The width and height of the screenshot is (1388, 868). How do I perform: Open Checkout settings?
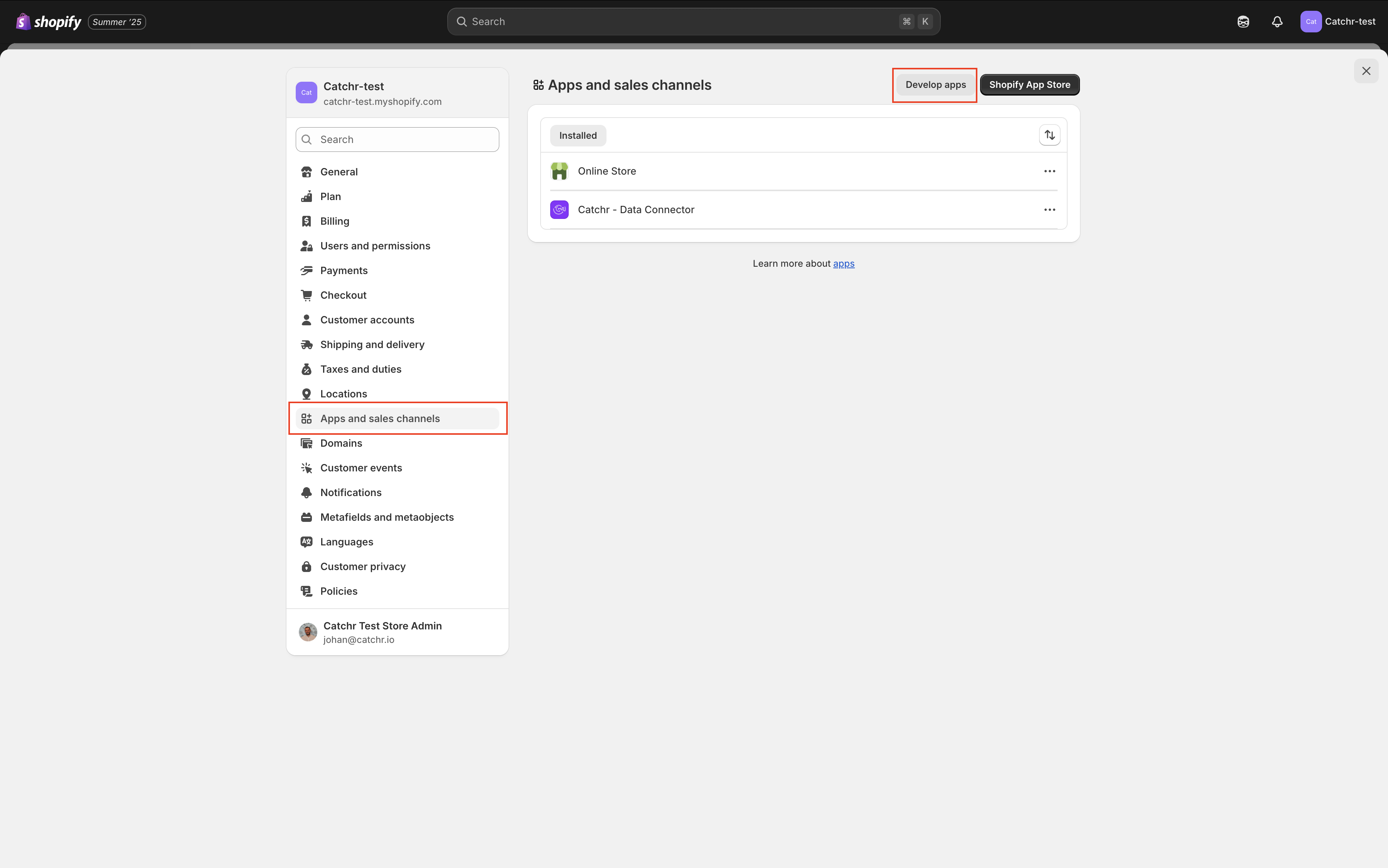coord(398,295)
